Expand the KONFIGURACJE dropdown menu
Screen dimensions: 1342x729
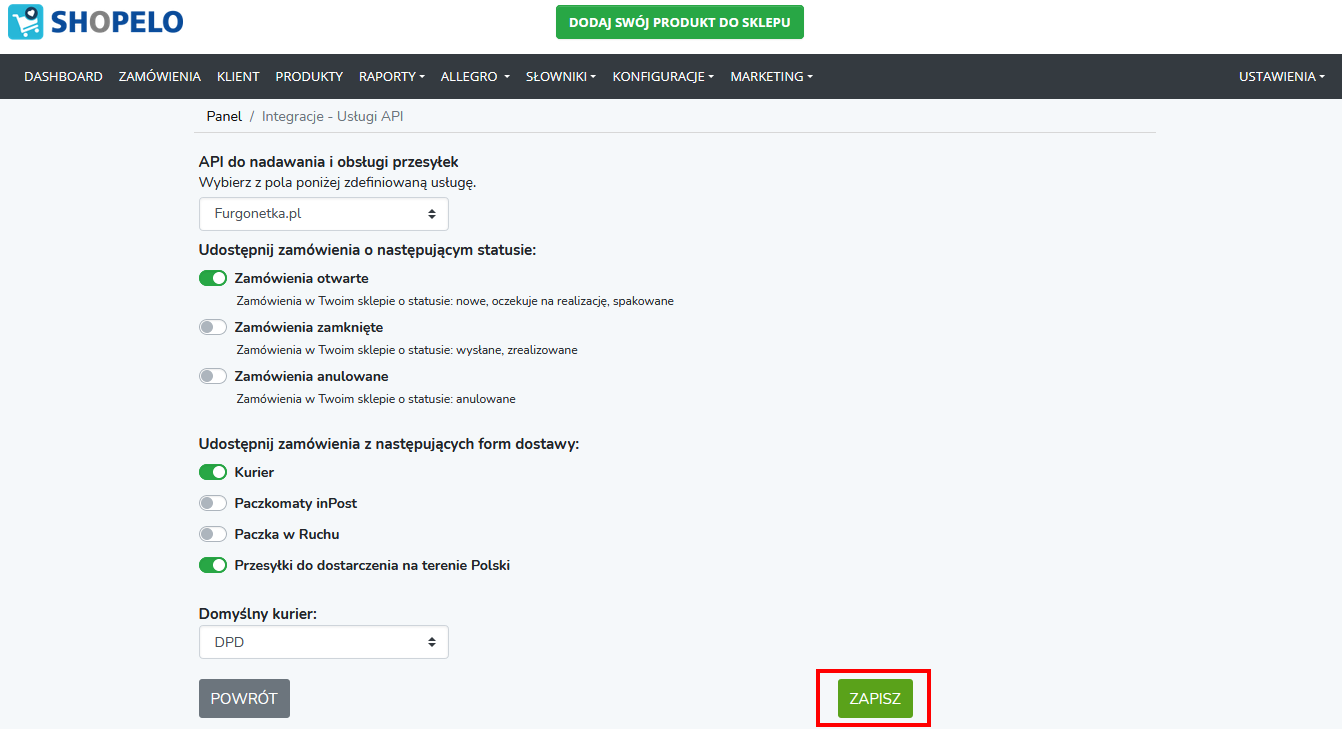(x=663, y=76)
